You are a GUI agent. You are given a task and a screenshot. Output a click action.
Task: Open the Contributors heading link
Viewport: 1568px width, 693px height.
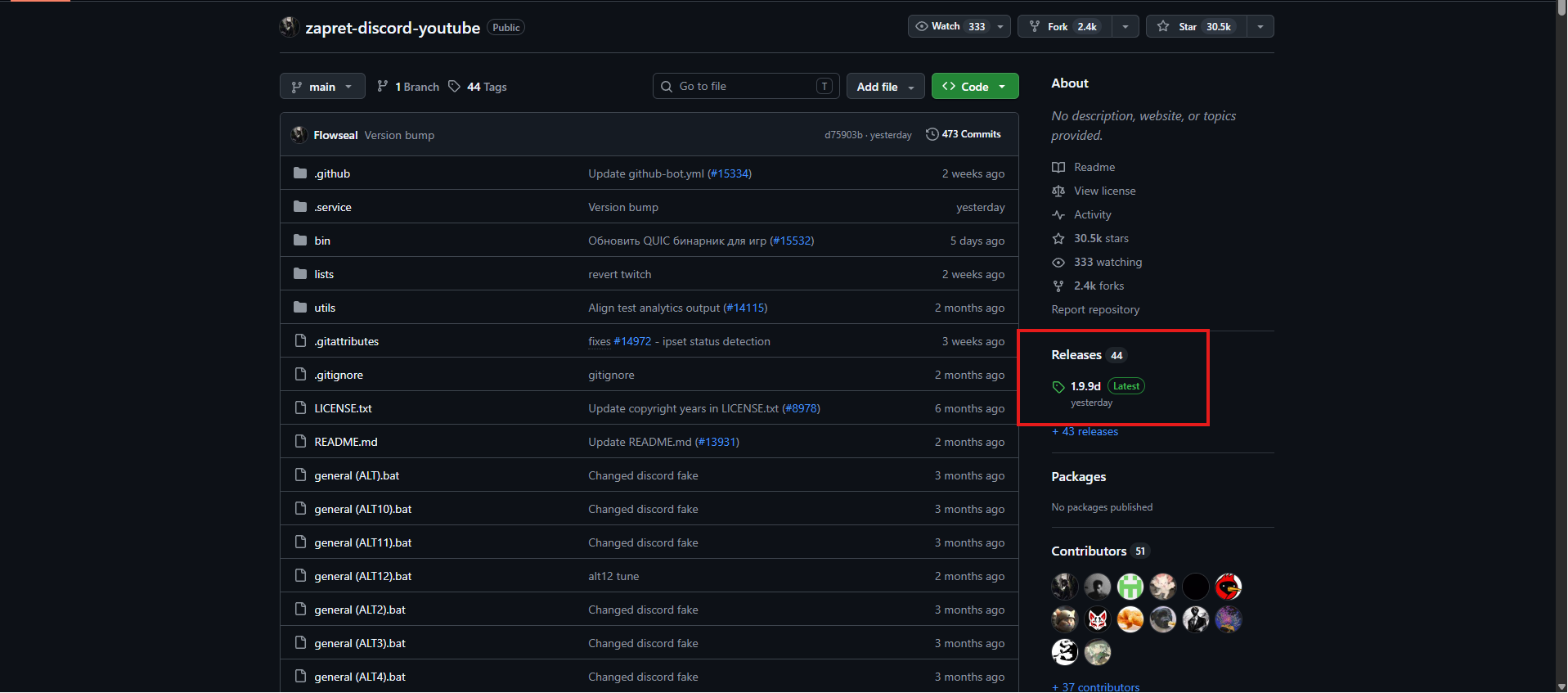pyautogui.click(x=1099, y=551)
